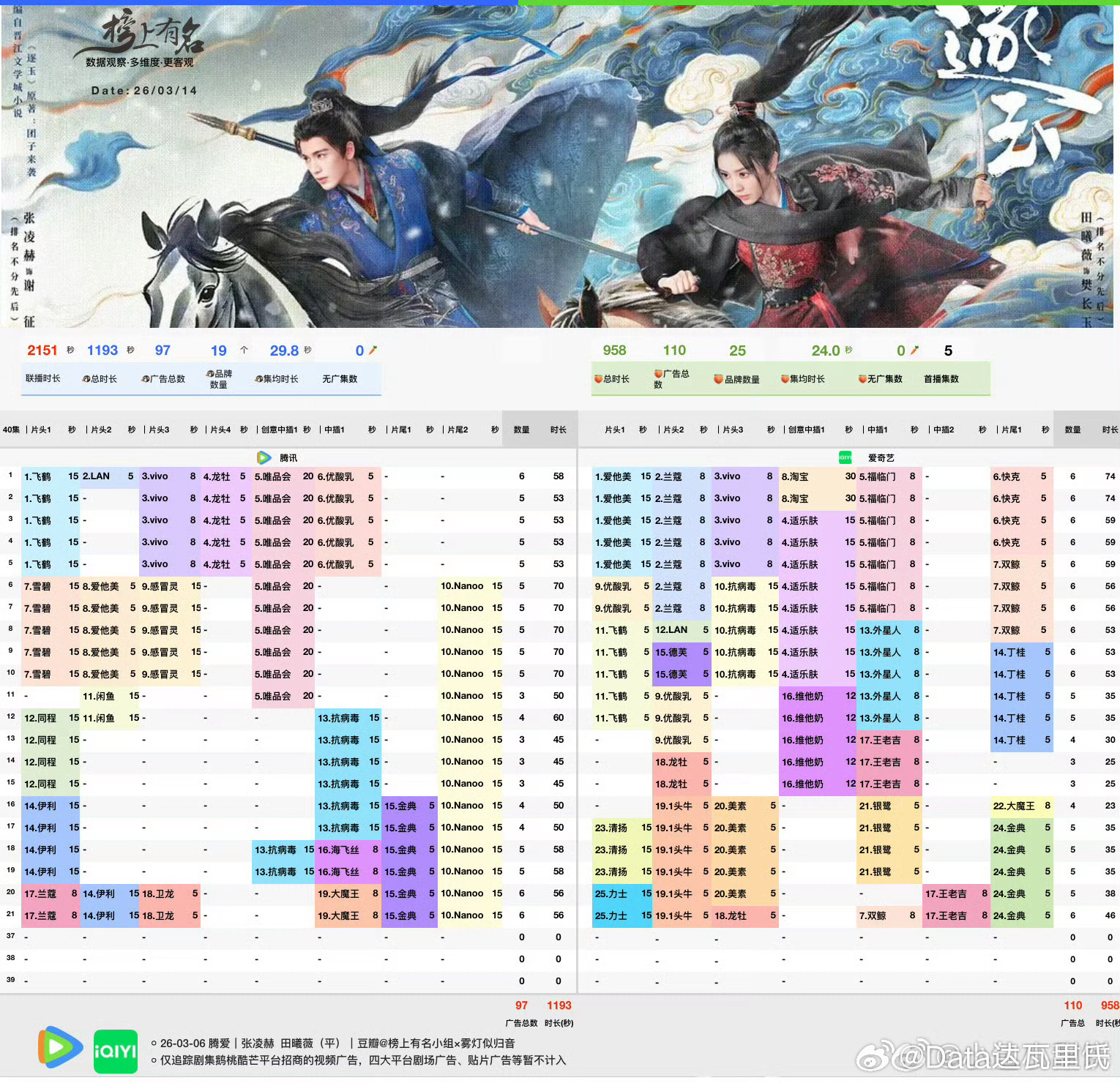The height and width of the screenshot is (1083, 1120).
Task: Click the green iQIYI logo in footer
Action: 116,1051
